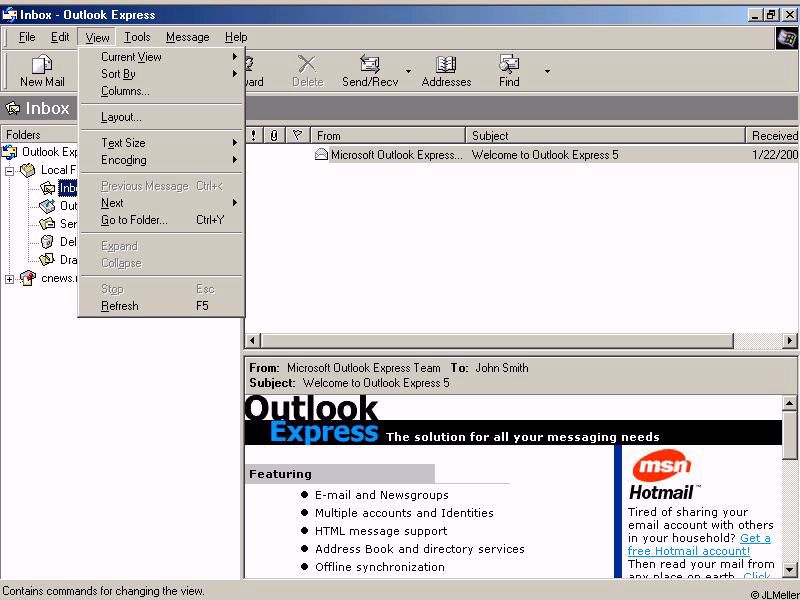Open the Tools menu
The width and height of the screenshot is (800, 600).
(x=137, y=37)
